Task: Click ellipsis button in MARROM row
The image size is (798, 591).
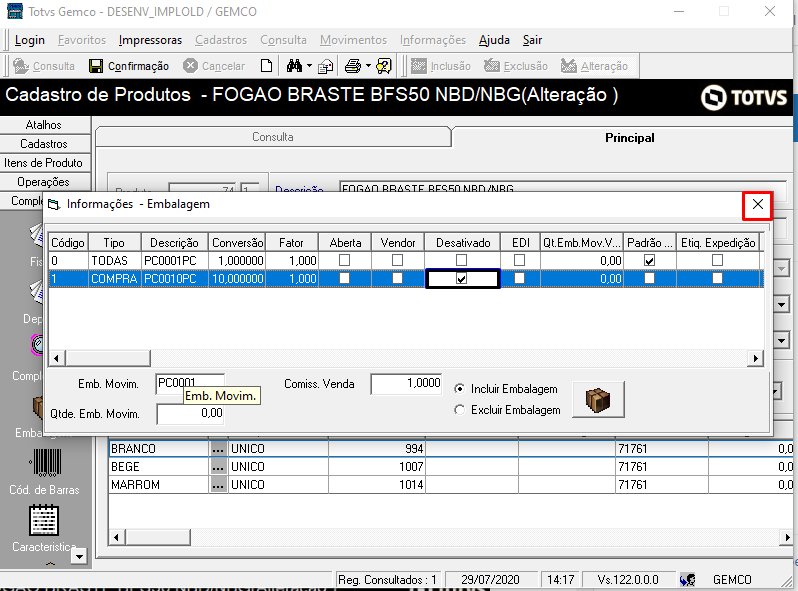Action: tap(218, 485)
